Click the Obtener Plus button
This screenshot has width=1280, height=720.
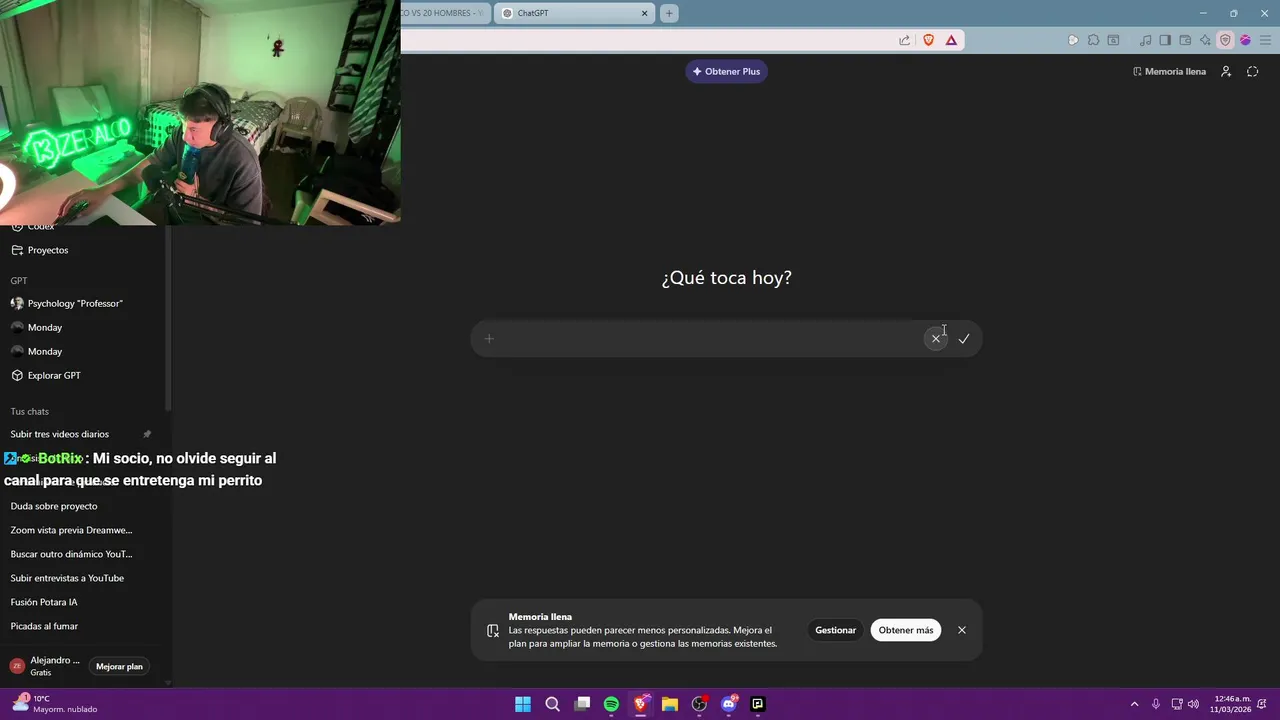pyautogui.click(x=726, y=72)
